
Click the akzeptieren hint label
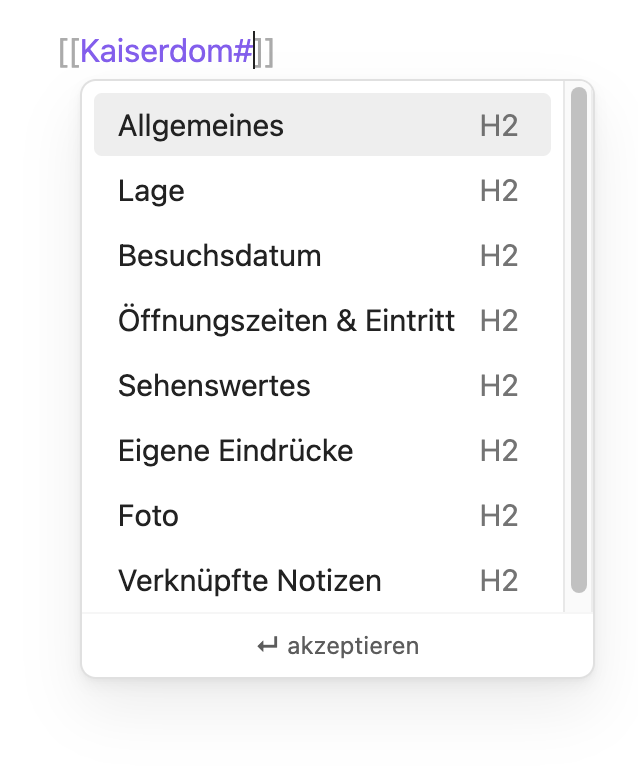[353, 646]
